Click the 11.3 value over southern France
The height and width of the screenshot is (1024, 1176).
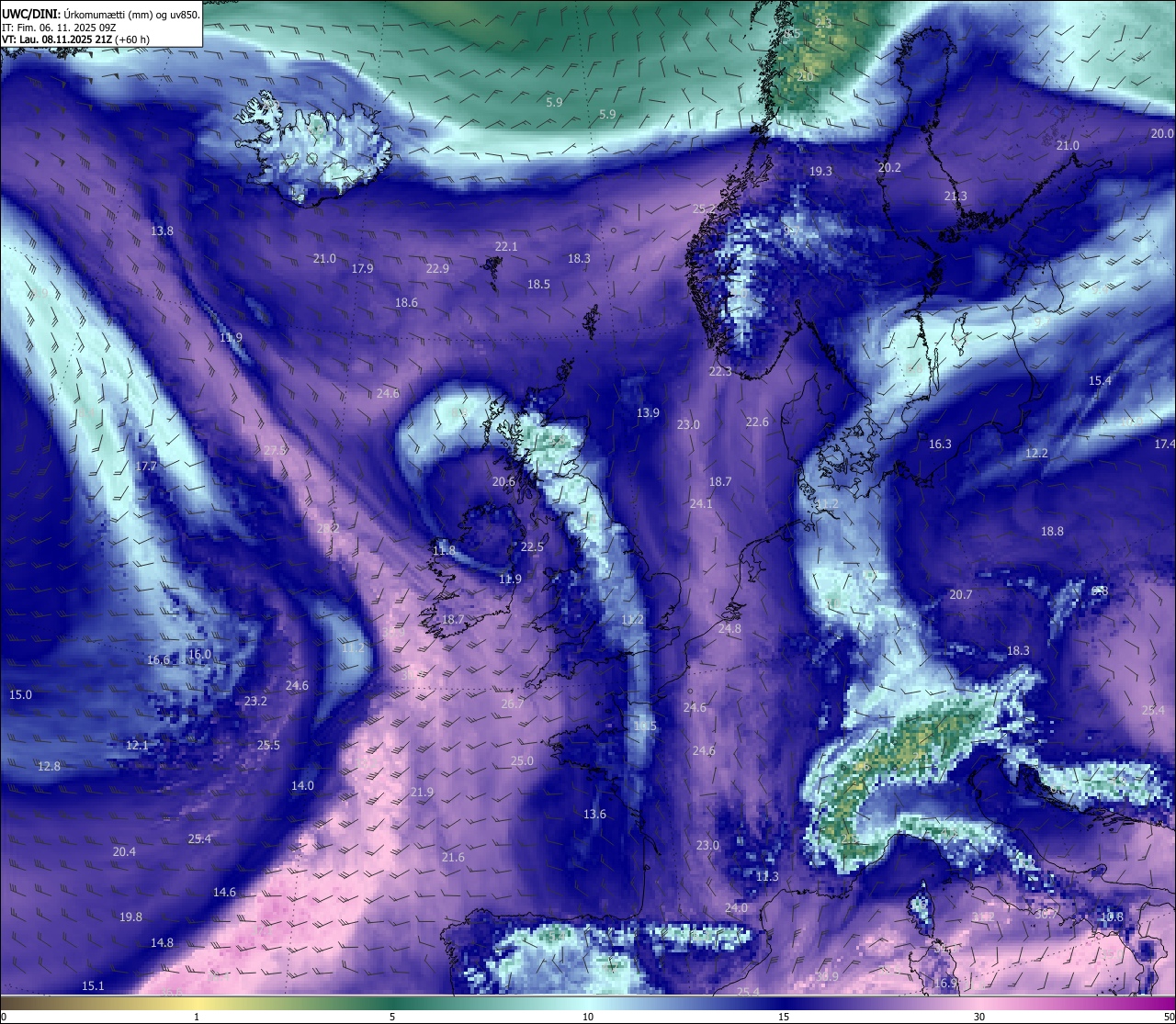pos(767,877)
